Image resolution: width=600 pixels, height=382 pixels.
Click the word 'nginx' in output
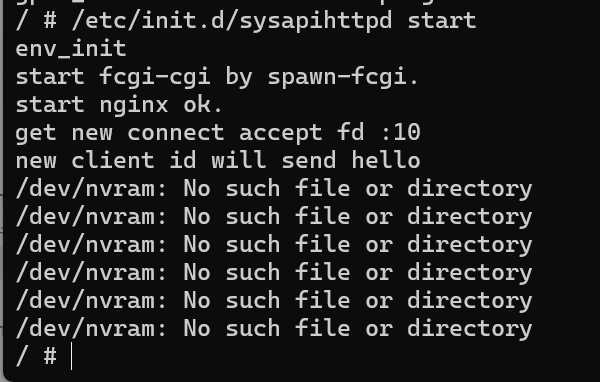coord(134,105)
